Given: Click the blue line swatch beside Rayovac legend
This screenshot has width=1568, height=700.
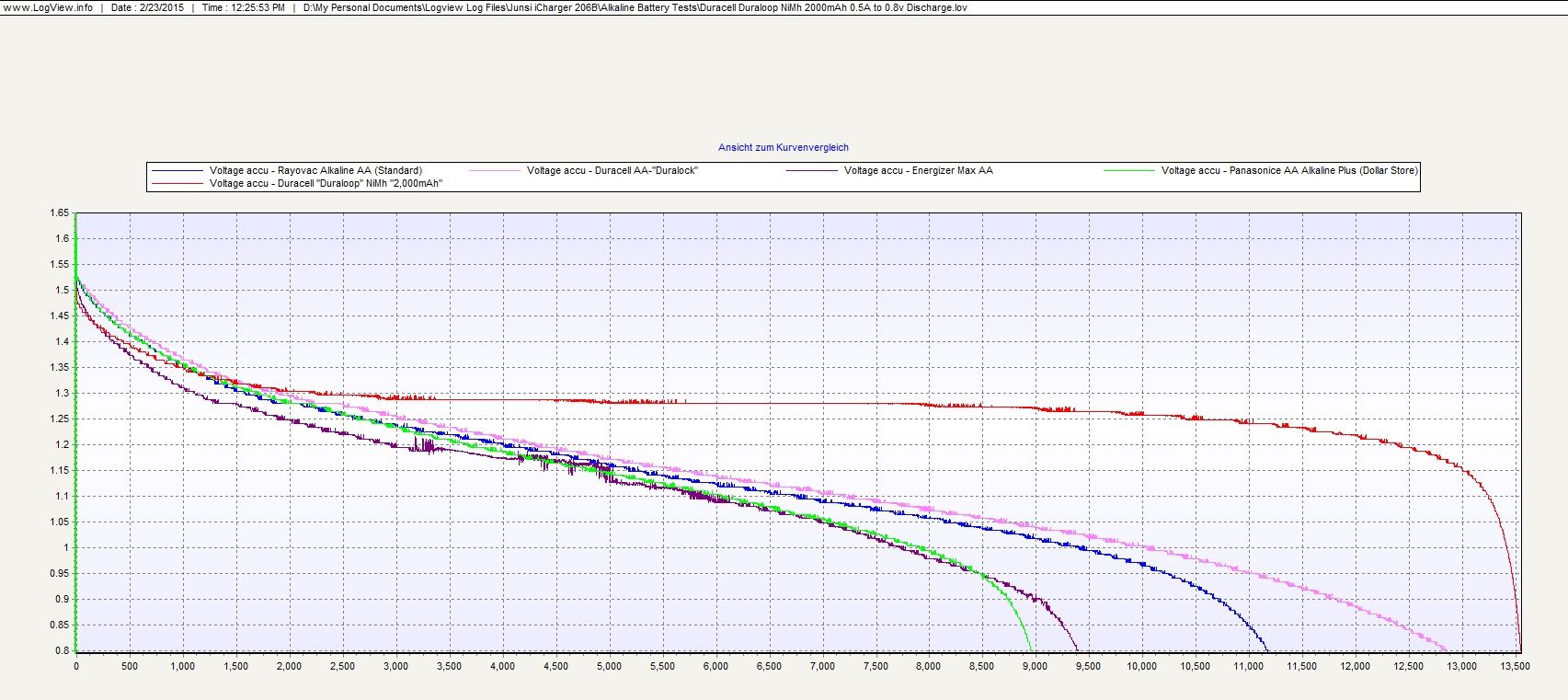Looking at the screenshot, I should point(177,170).
